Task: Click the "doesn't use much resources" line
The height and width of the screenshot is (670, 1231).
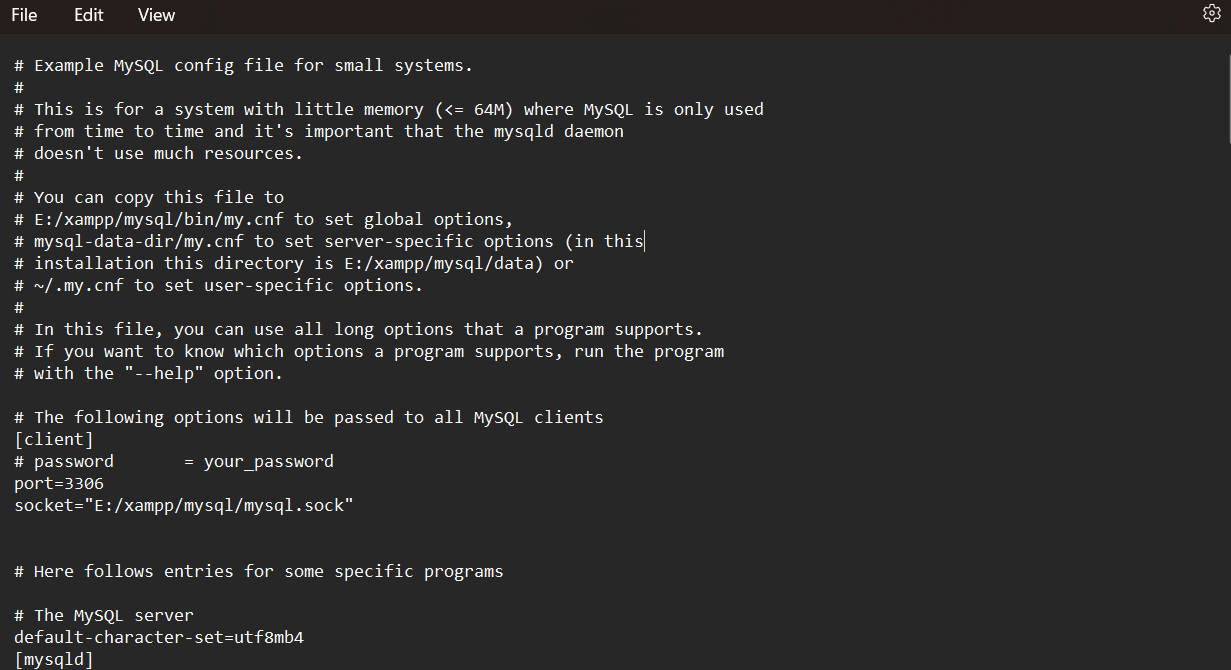Action: tap(158, 153)
